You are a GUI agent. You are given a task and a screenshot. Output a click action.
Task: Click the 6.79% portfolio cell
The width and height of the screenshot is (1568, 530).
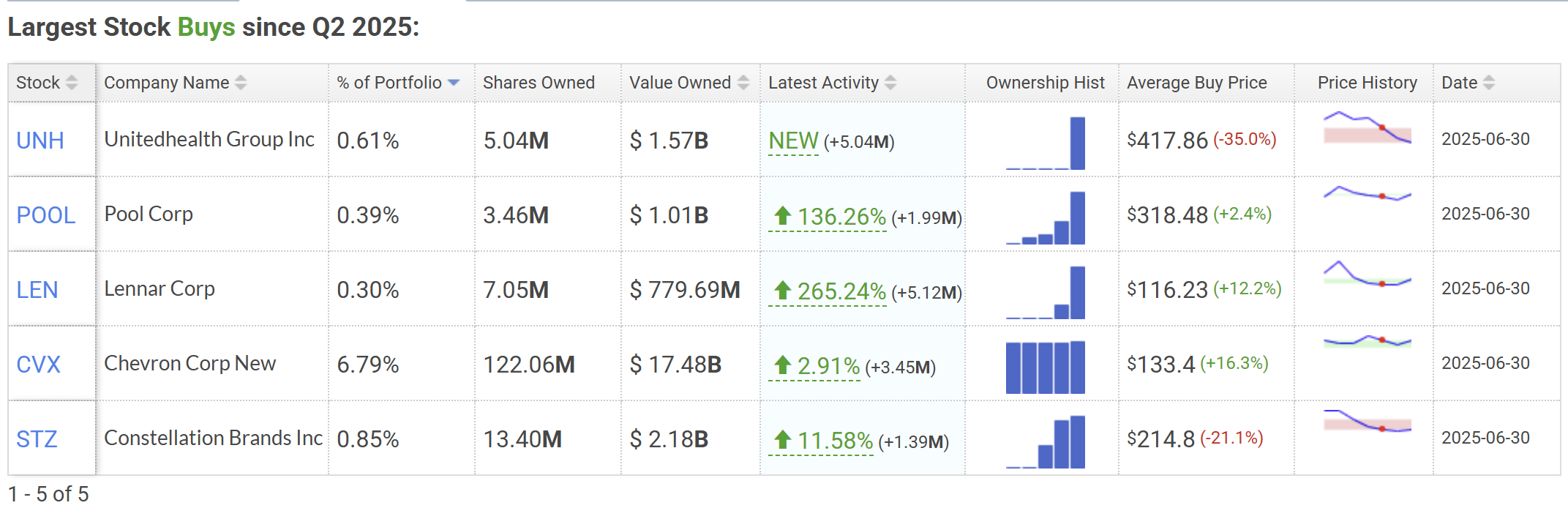click(x=368, y=365)
